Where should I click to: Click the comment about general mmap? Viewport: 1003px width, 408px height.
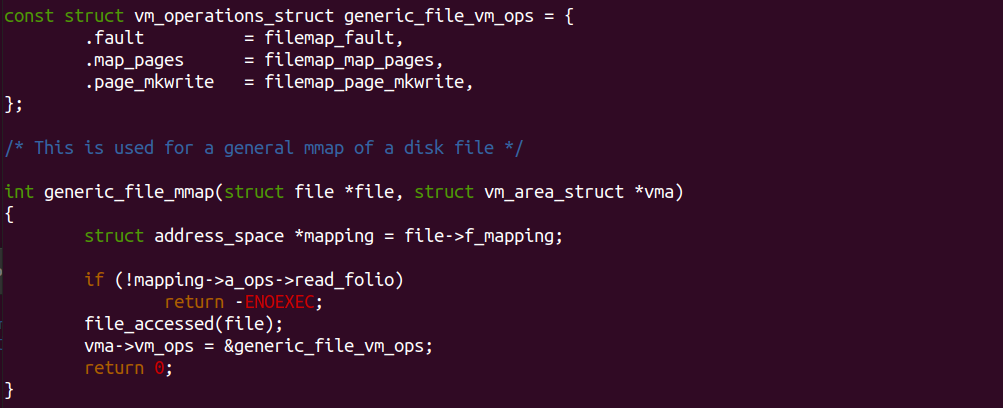[264, 148]
